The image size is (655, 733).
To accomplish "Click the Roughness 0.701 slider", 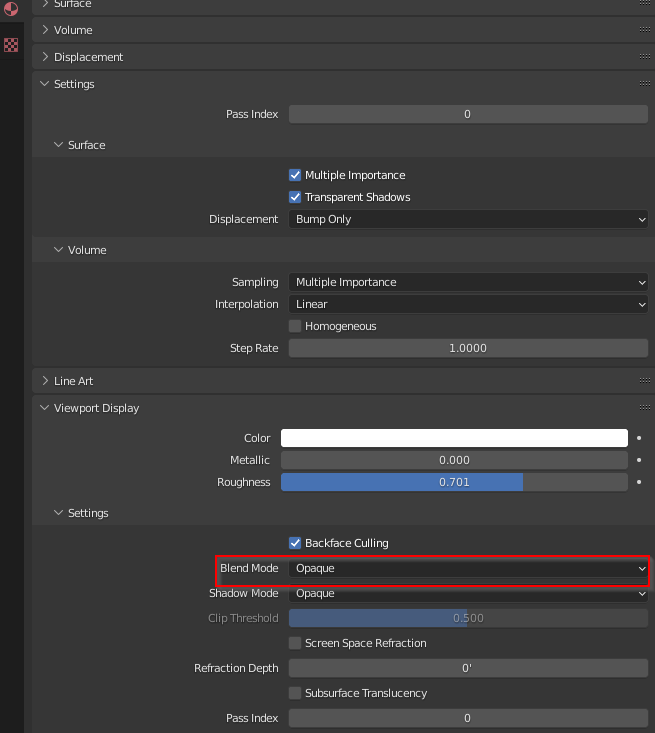I will 454,482.
